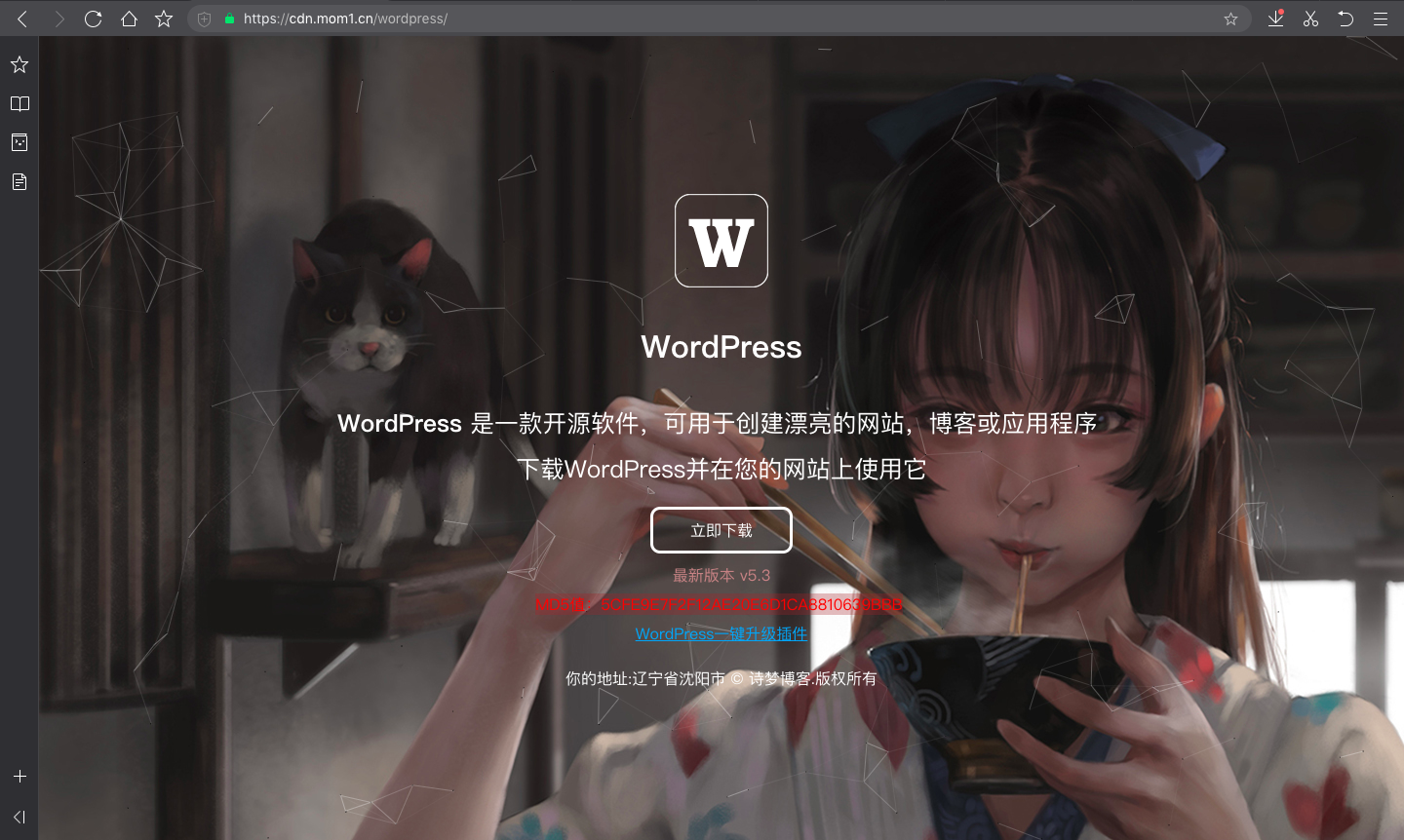Image resolution: width=1404 pixels, height=840 pixels.
Task: Open the browser home page
Action: pos(129,19)
